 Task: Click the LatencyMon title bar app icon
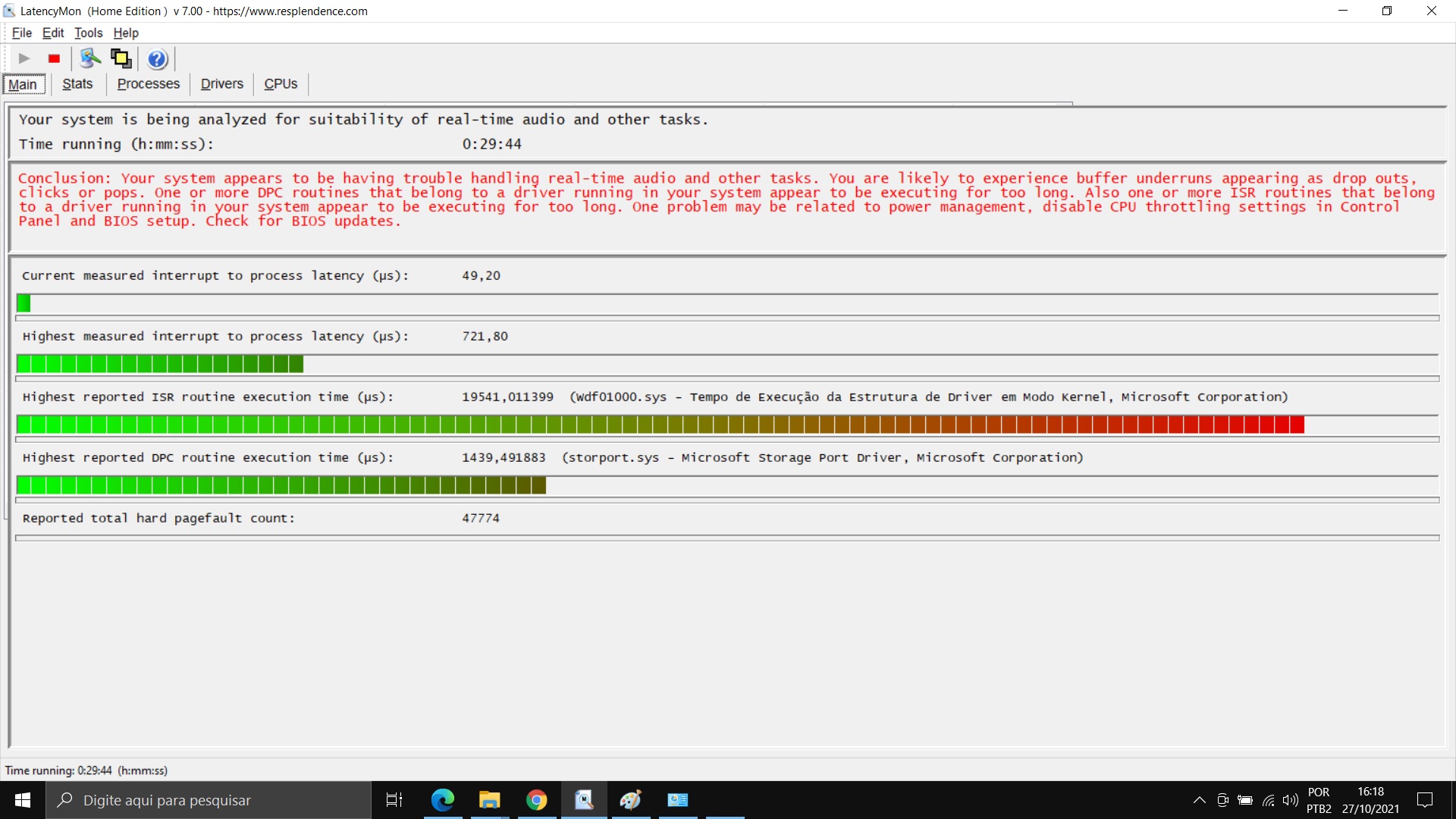tap(9, 11)
